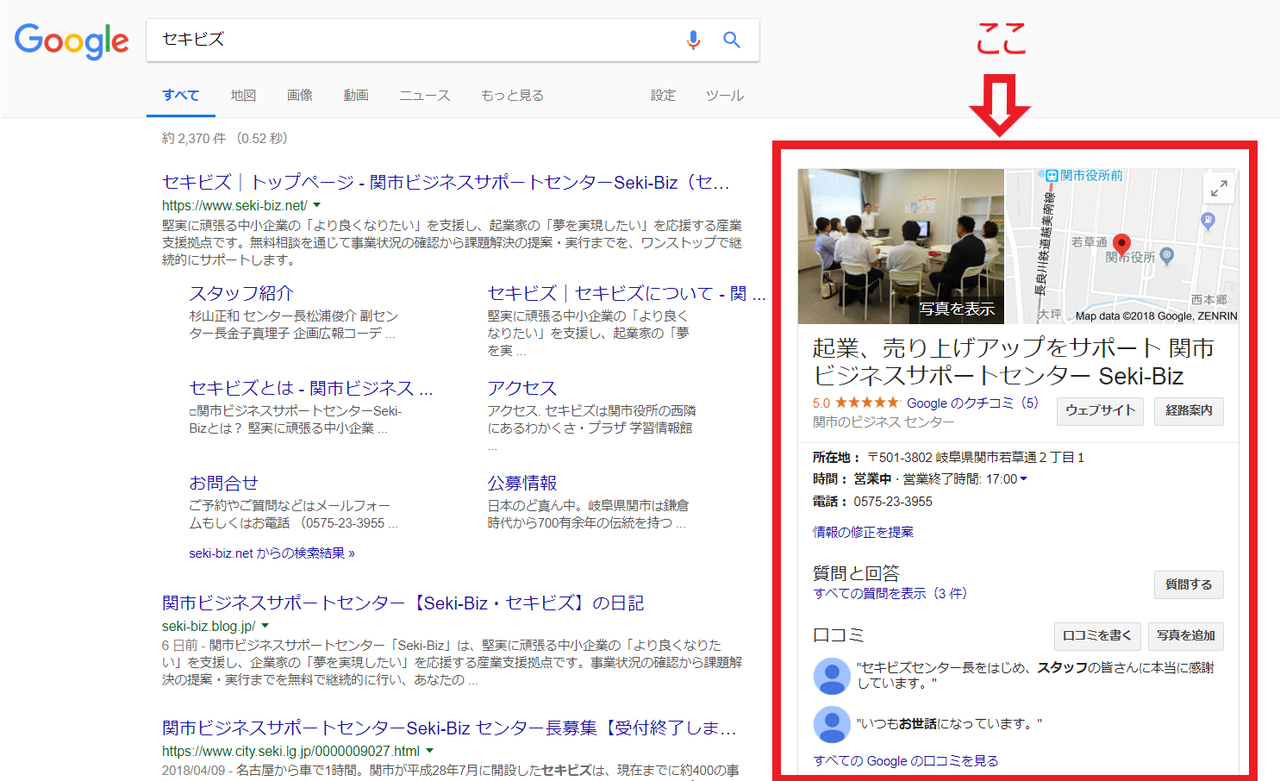The width and height of the screenshot is (1280, 781).
Task: Click the phone number 0575-23-3955
Action: [893, 501]
